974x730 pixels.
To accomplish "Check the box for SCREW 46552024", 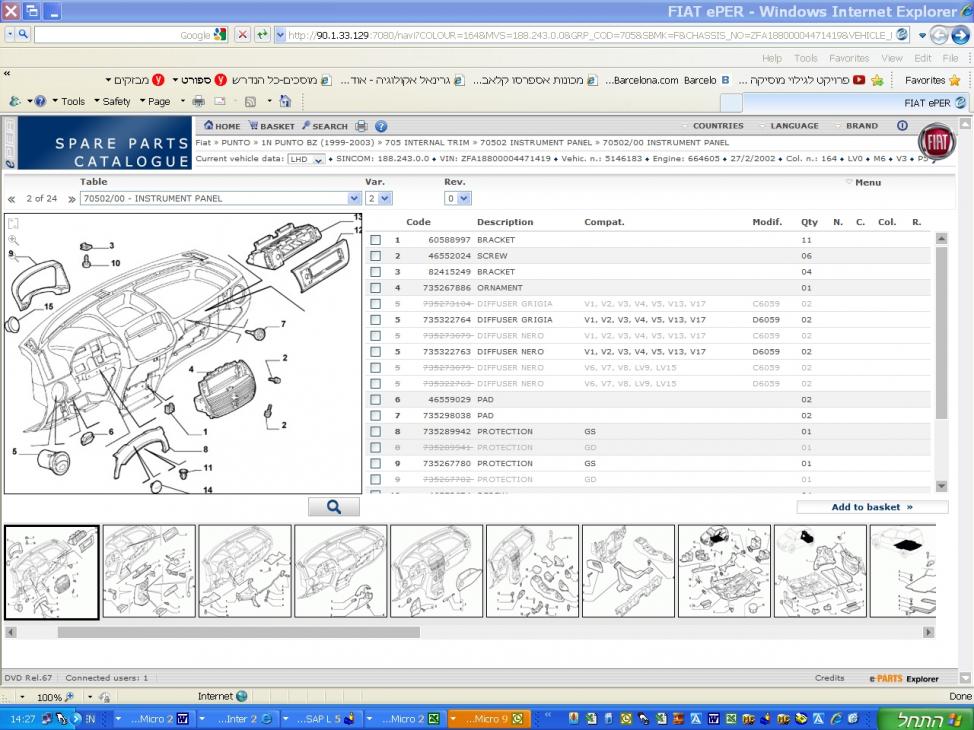I will pos(375,256).
